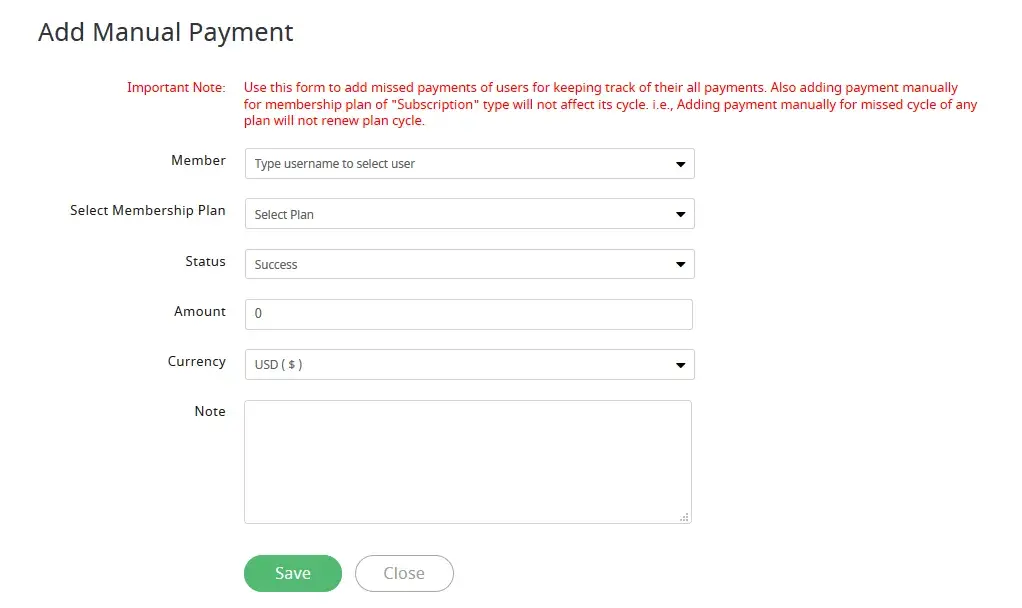The width and height of the screenshot is (1022, 608).
Task: Click inside the Note text area
Action: 467,461
